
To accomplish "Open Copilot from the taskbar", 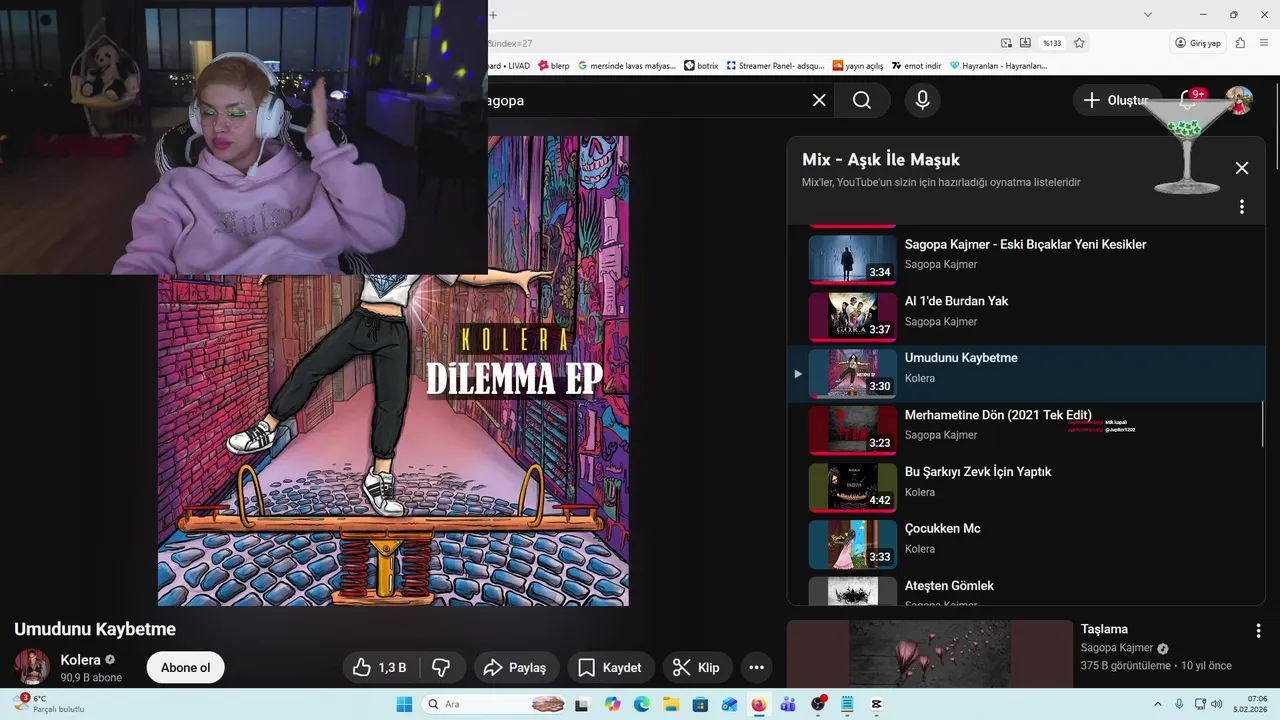I will [x=612, y=704].
